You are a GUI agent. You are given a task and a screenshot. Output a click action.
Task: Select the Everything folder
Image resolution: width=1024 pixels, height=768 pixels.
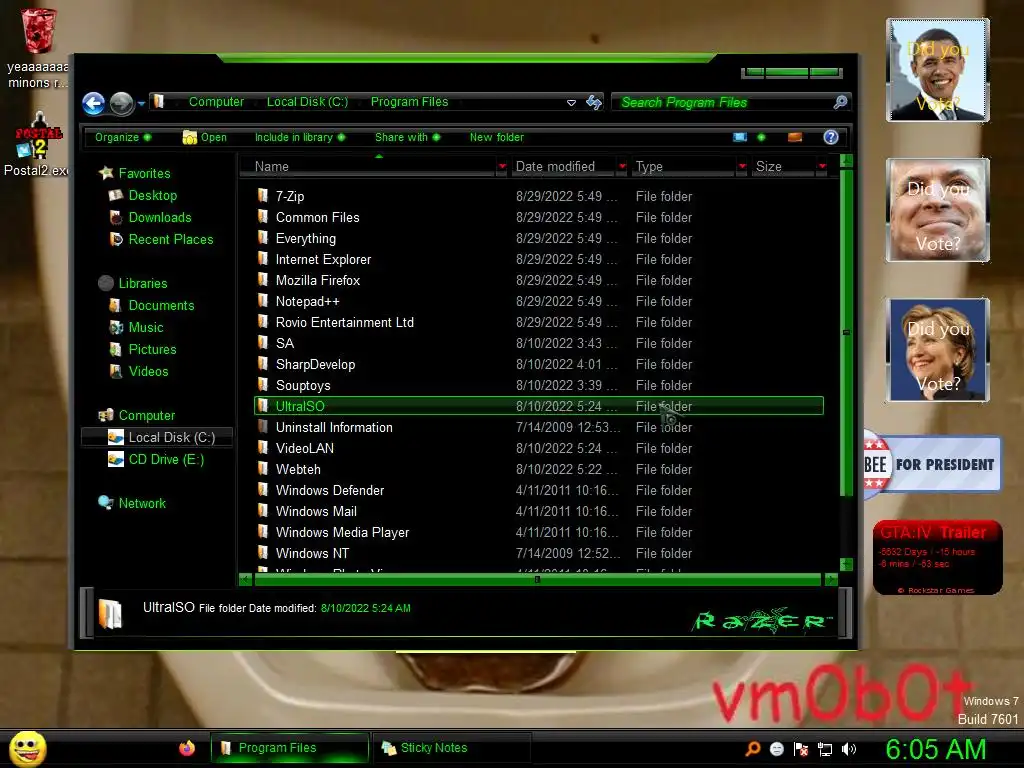coord(306,238)
